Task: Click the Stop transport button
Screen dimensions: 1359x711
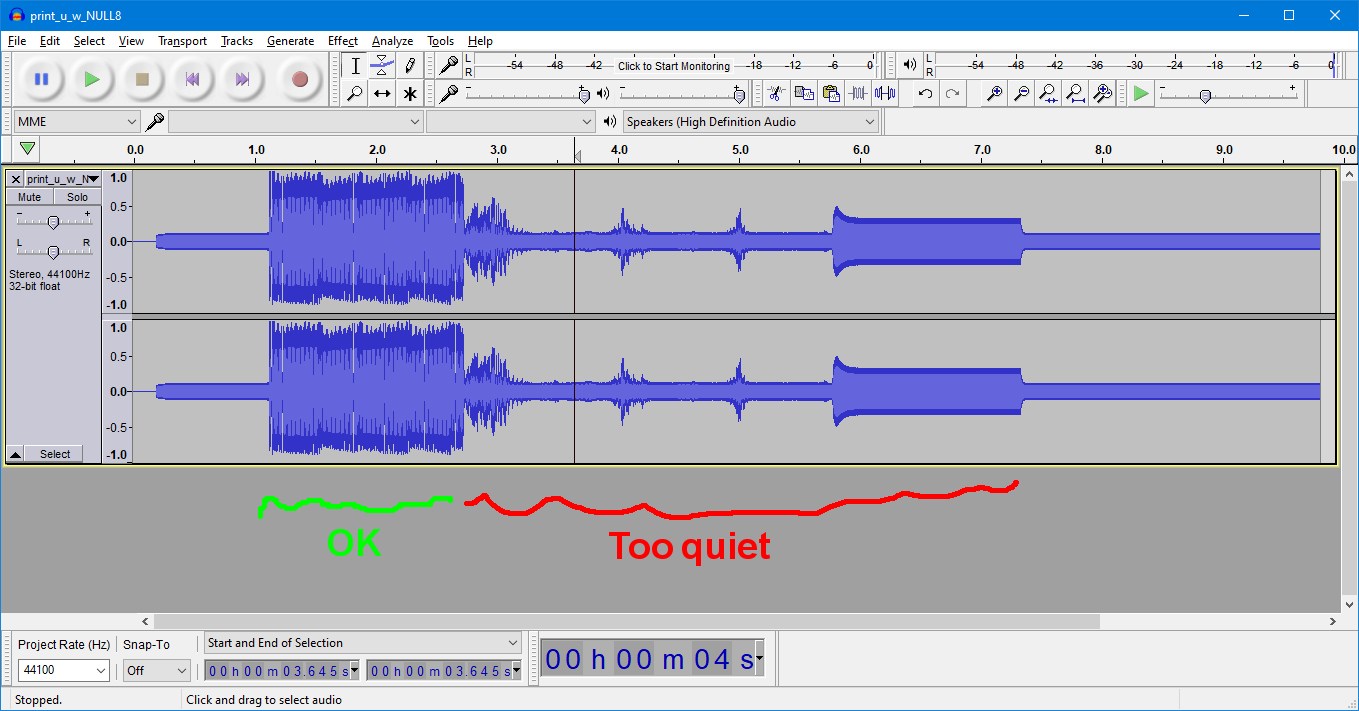Action: [142, 79]
